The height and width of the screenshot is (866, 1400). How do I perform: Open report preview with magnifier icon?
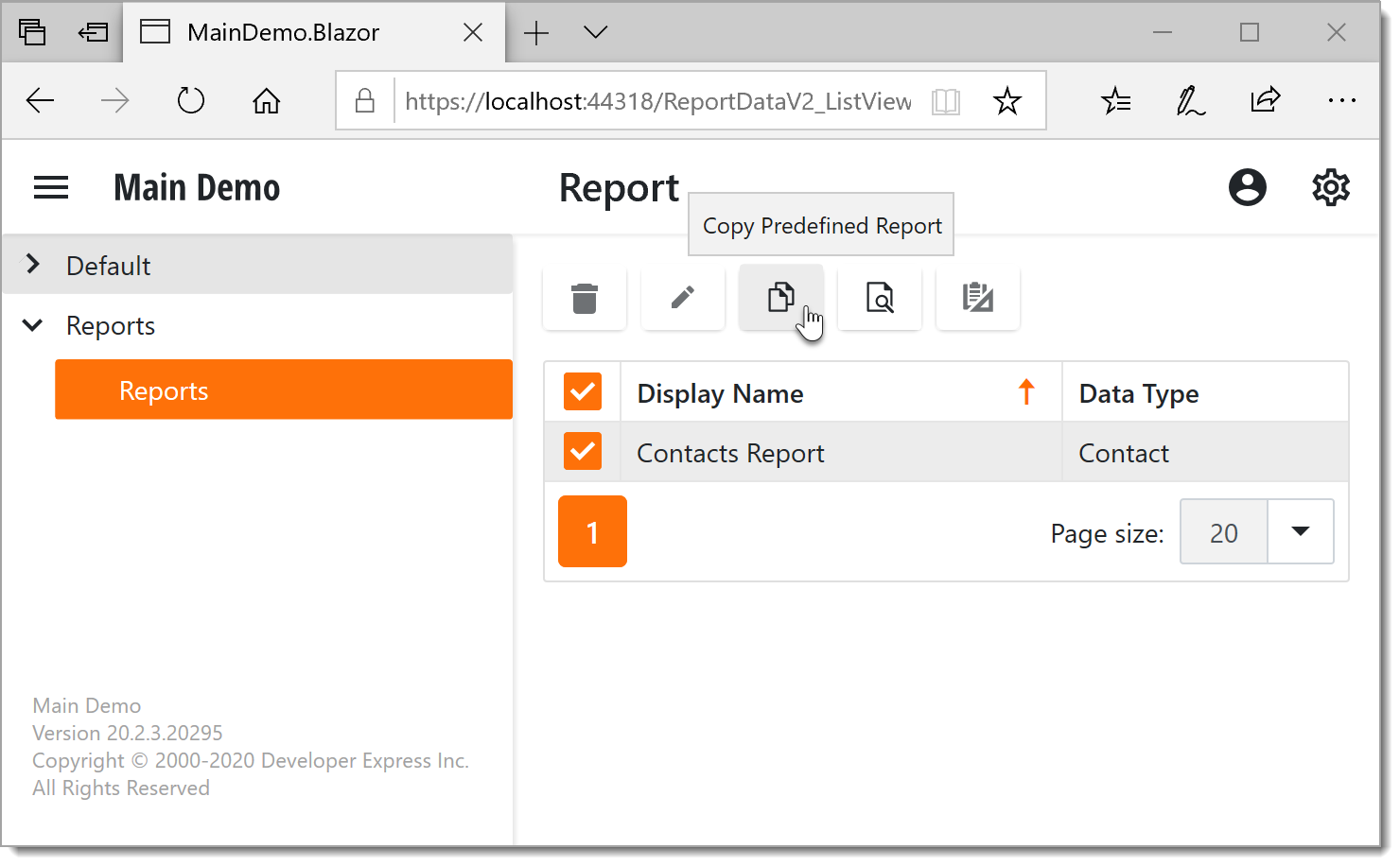880,299
